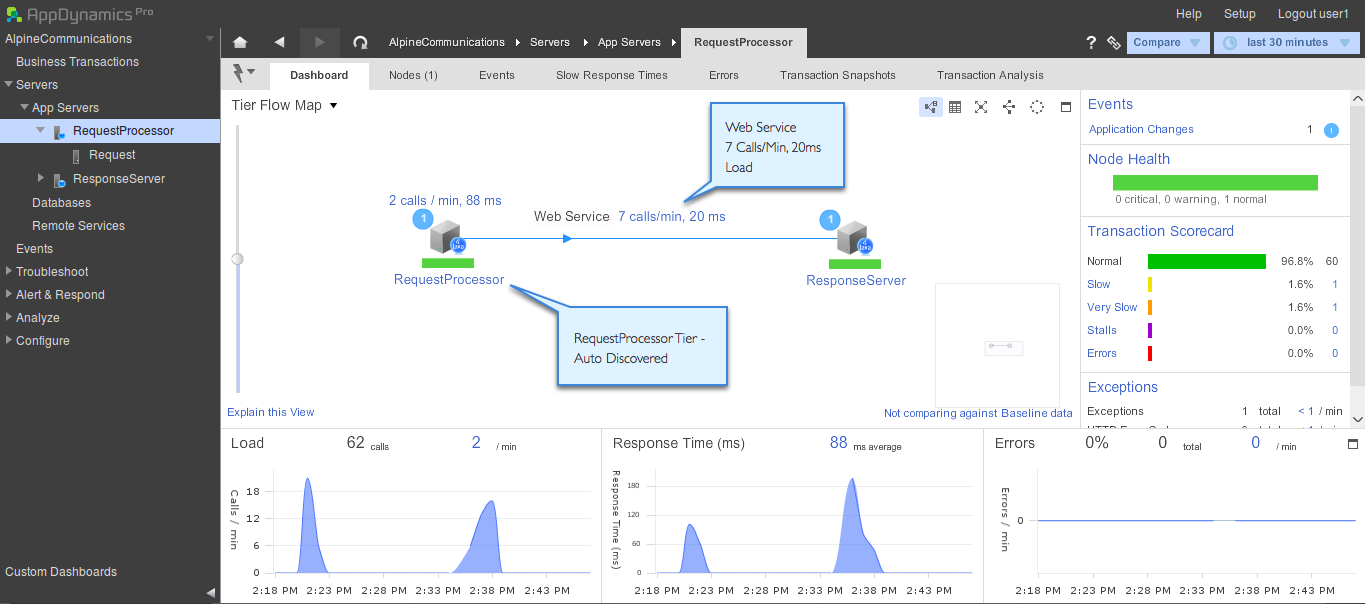
Task: Expand the Alert & Respond section
Action: (9, 294)
